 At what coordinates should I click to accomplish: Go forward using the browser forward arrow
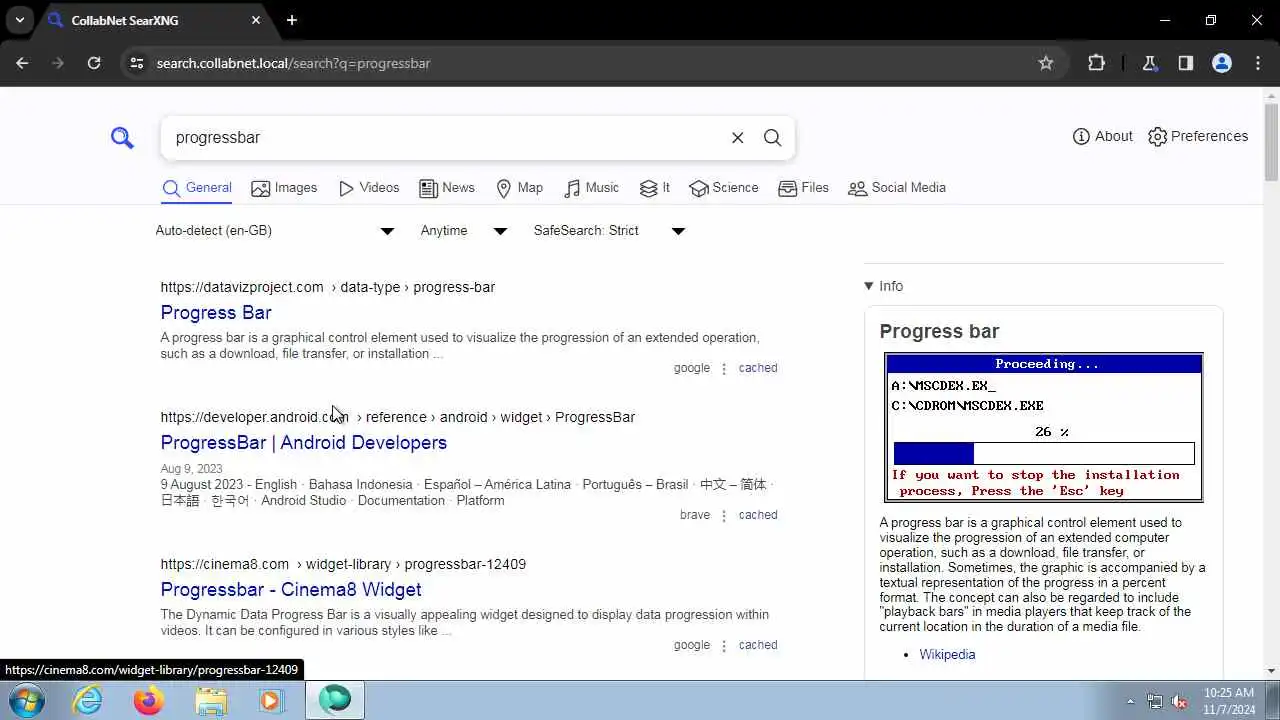pos(58,63)
